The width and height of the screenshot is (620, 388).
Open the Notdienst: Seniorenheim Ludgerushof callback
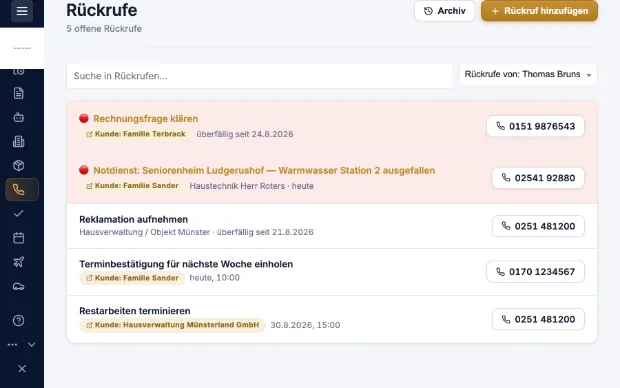[264, 170]
